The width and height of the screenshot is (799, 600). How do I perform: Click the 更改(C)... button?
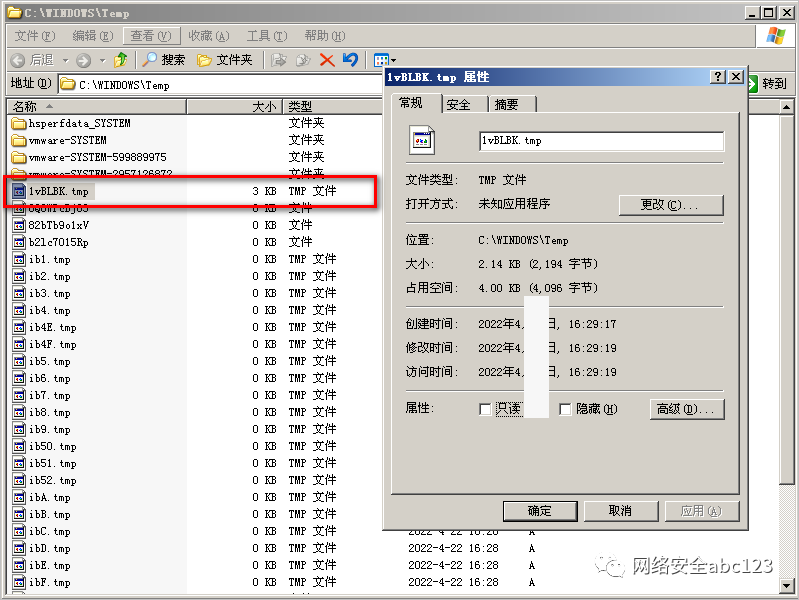671,204
